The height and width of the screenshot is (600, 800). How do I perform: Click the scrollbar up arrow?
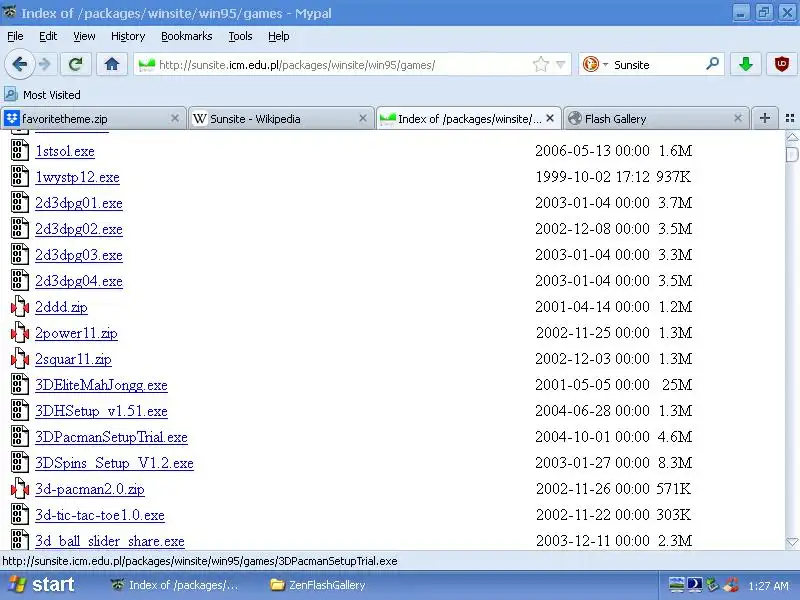792,137
